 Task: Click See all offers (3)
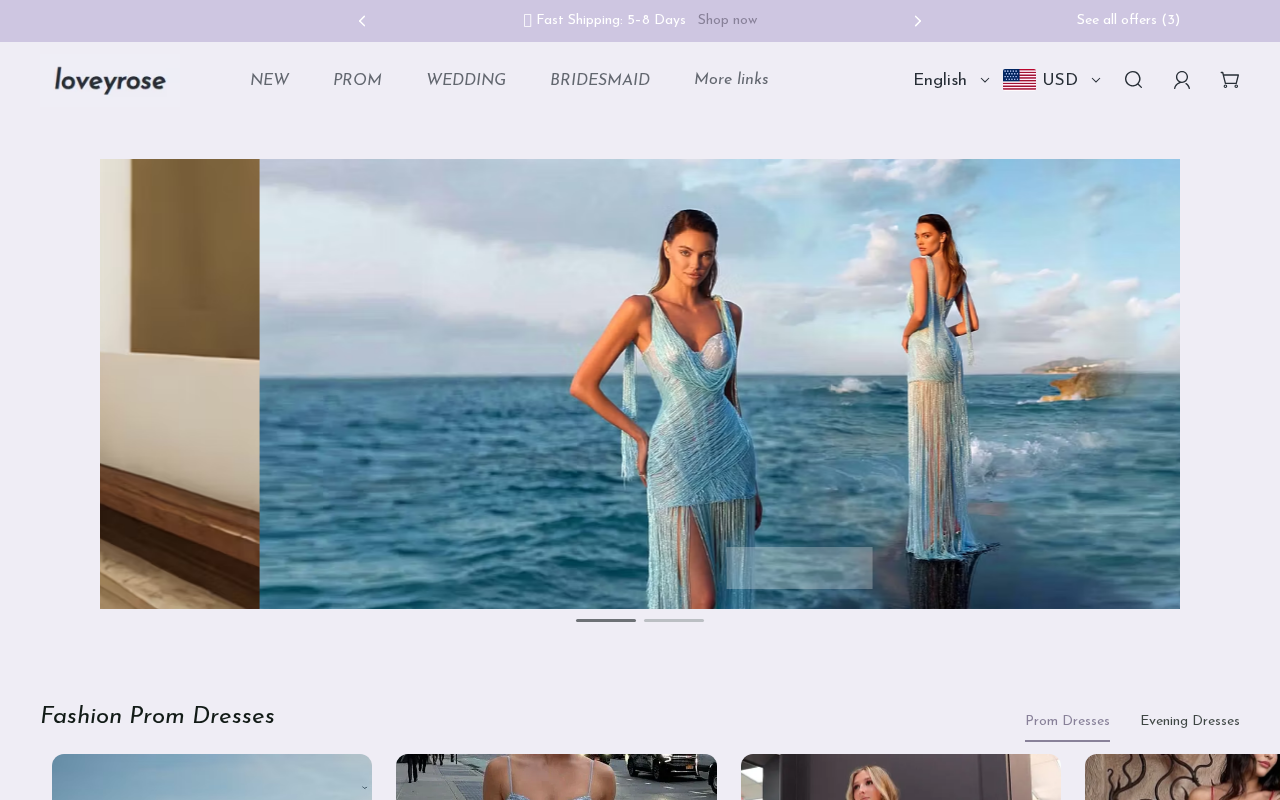1128,21
